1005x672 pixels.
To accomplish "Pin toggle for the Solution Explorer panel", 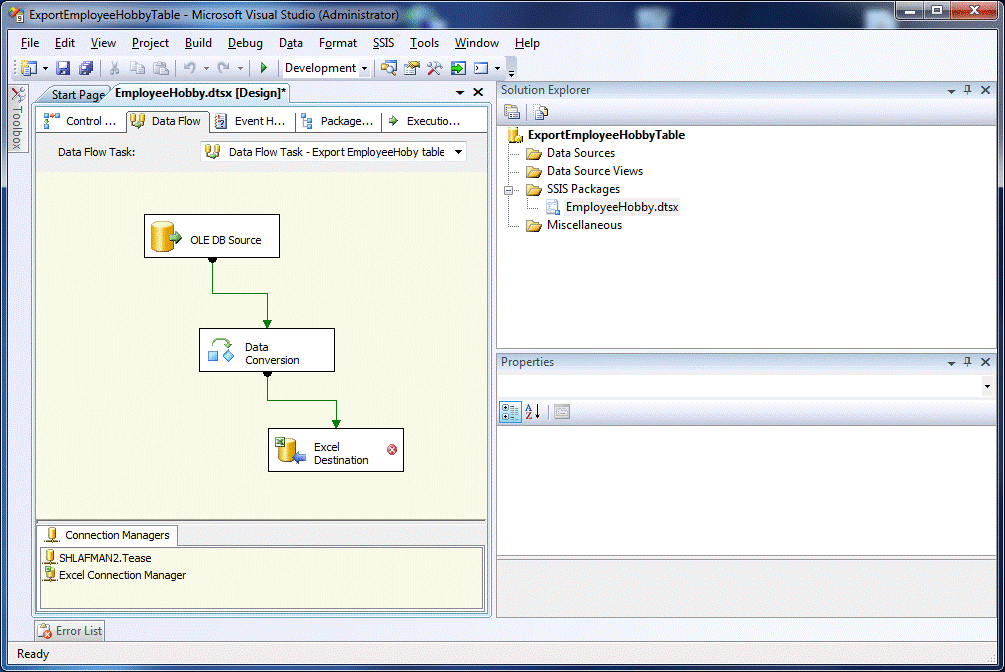I will point(967,90).
